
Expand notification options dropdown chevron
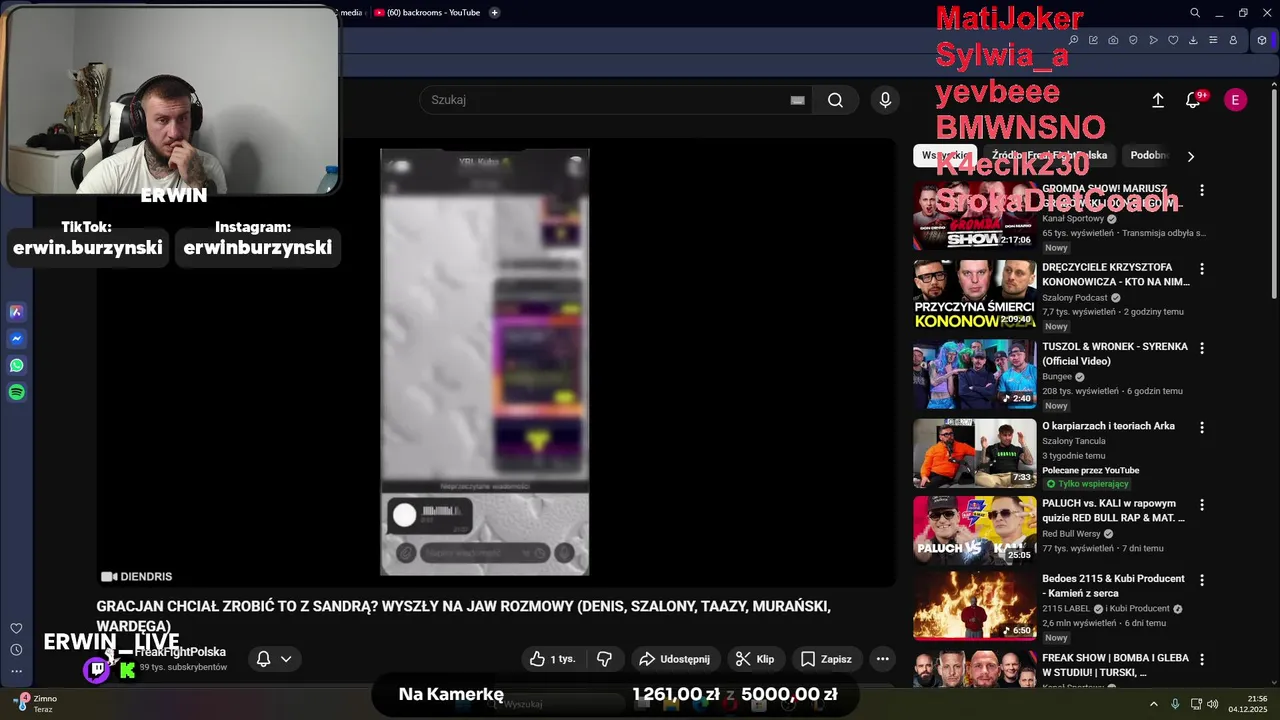click(x=286, y=659)
